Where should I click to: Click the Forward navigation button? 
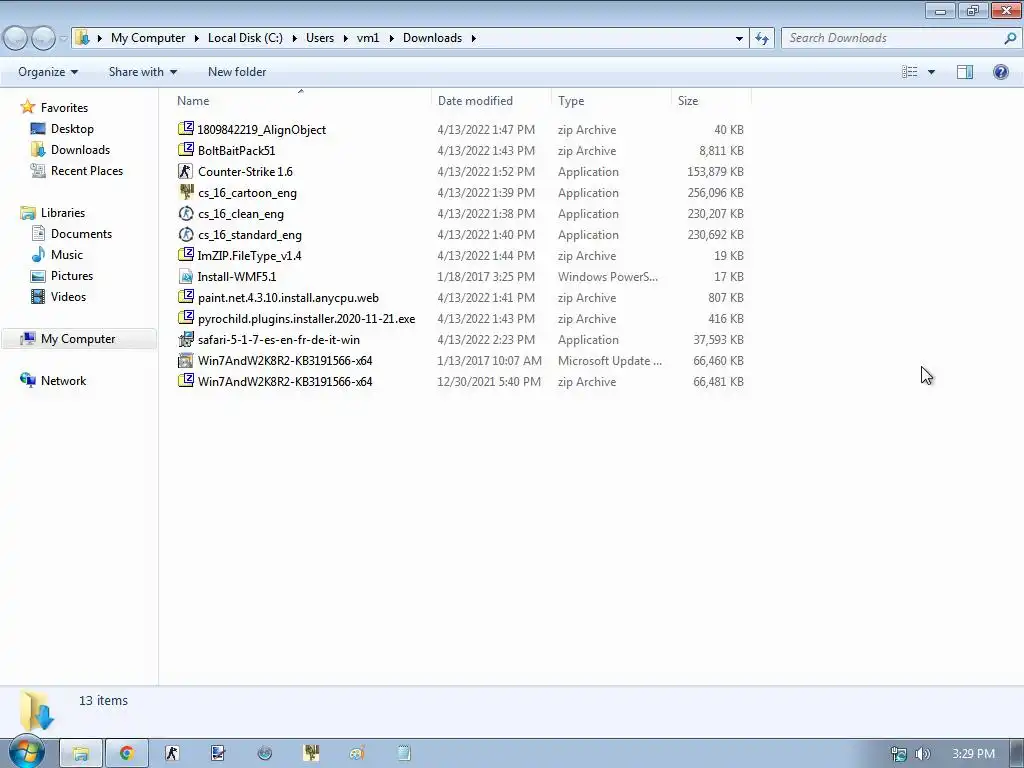pyautogui.click(x=43, y=38)
